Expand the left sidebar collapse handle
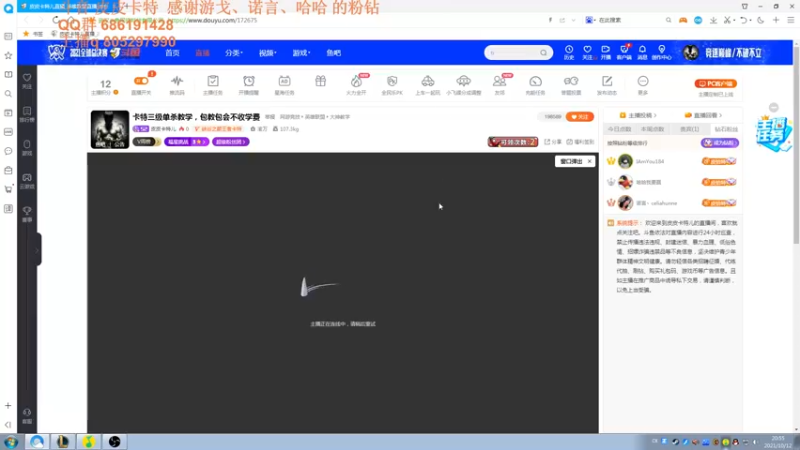The height and width of the screenshot is (450, 800). (x=38, y=249)
